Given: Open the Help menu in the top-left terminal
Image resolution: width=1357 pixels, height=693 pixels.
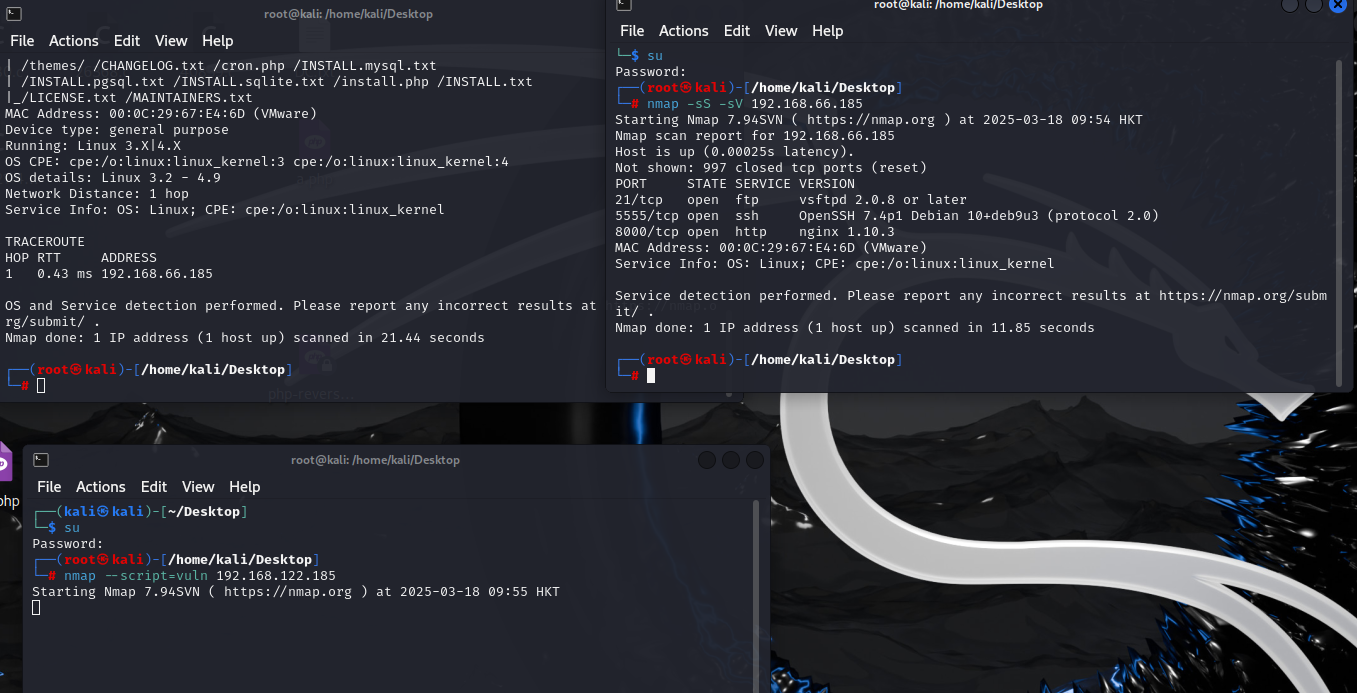Looking at the screenshot, I should pyautogui.click(x=217, y=41).
